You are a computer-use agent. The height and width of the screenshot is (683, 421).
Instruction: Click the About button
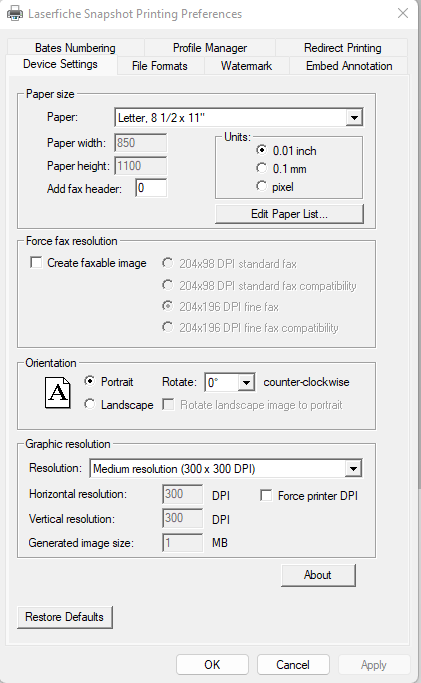(x=318, y=575)
